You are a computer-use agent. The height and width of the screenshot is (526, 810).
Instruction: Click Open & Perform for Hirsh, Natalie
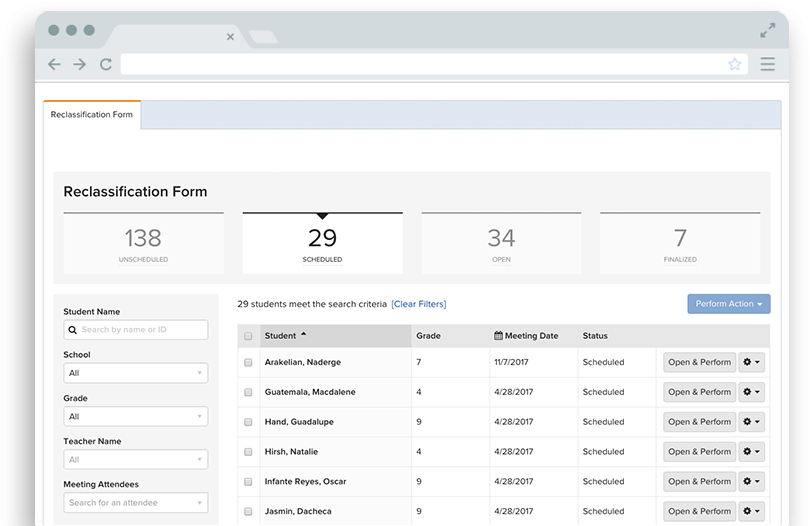(x=699, y=452)
